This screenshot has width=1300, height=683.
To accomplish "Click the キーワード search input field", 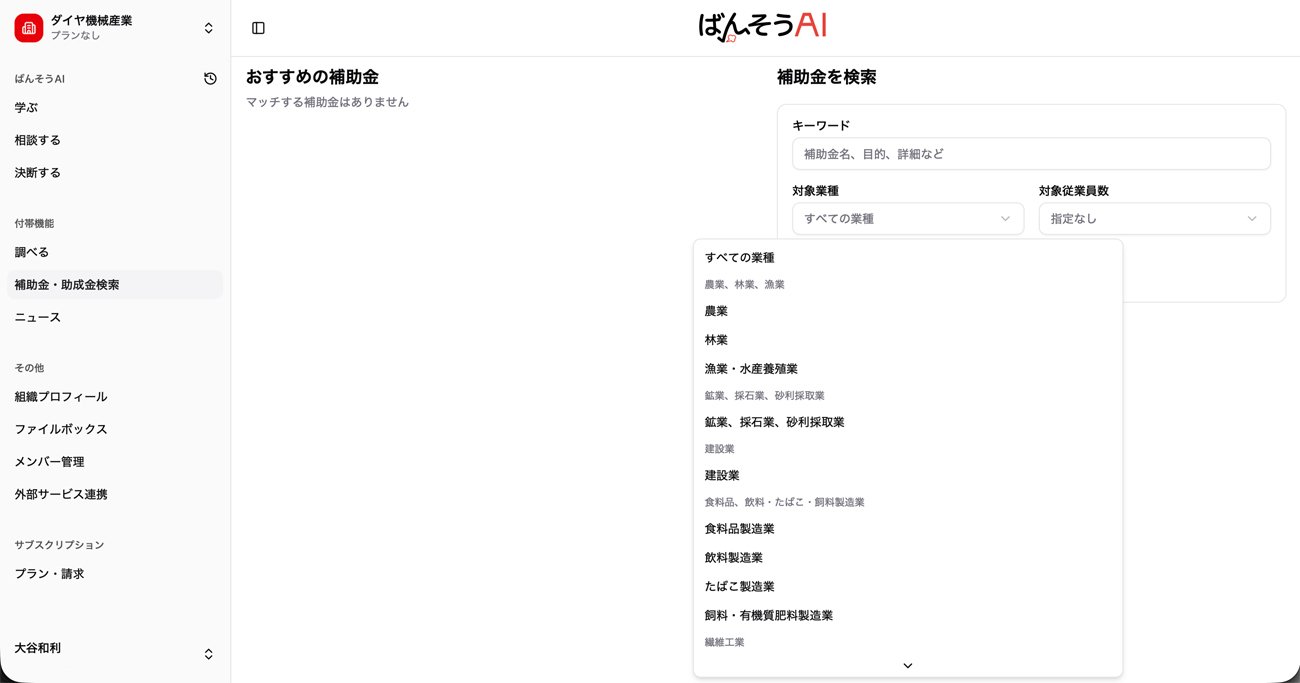I will click(x=1030, y=153).
